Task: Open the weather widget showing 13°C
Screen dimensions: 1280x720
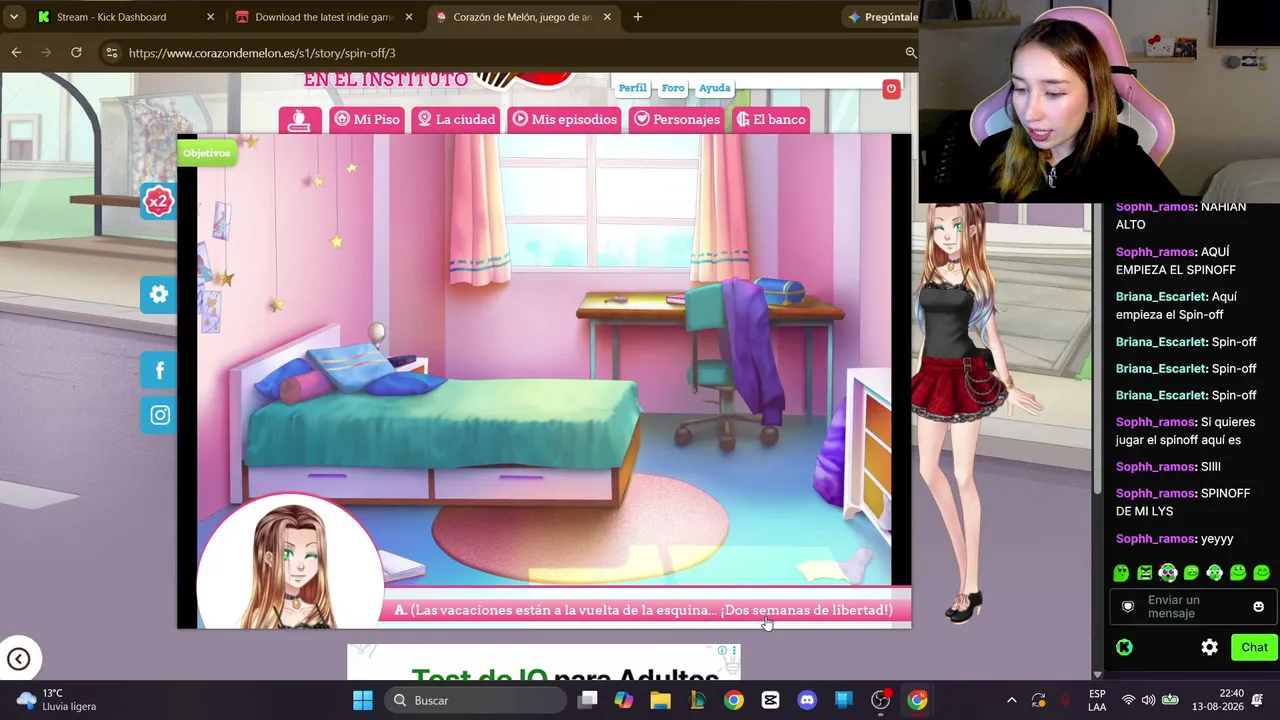Action: pos(58,700)
